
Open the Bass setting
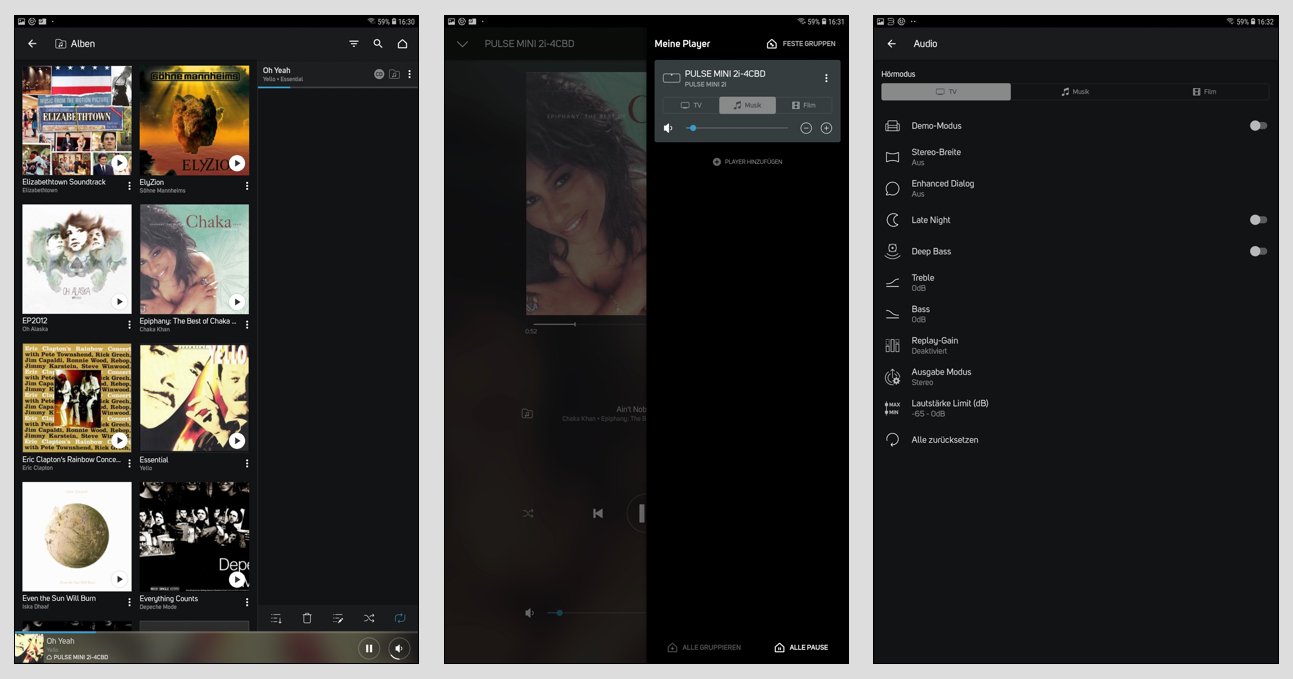[x=1075, y=314]
